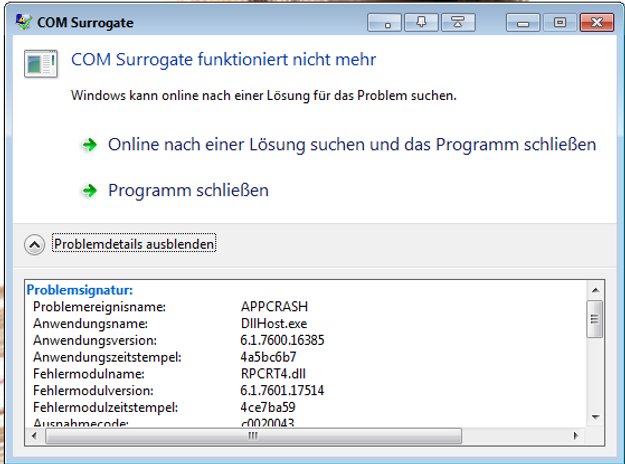Click the Anwendungszeitstempel: label

(x=107, y=357)
